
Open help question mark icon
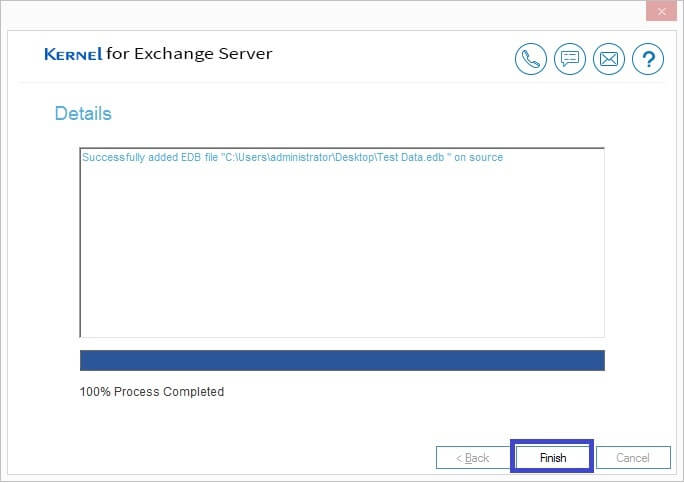[648, 59]
